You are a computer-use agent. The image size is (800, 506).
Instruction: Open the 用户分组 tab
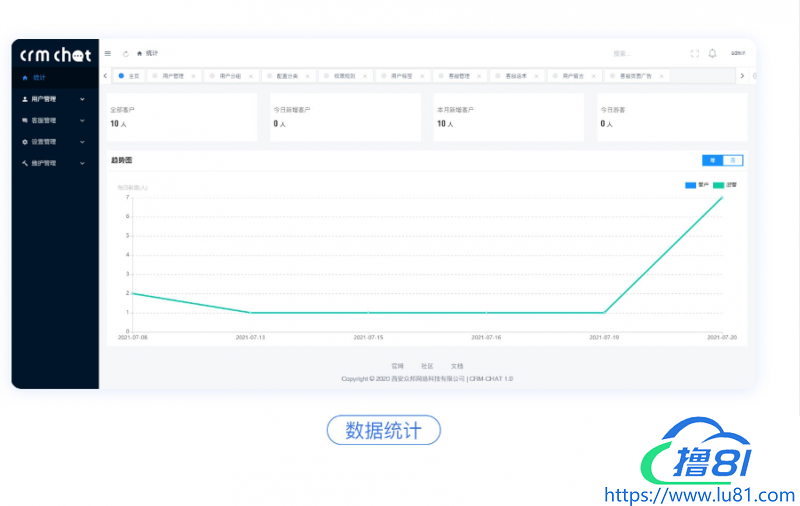click(231, 76)
